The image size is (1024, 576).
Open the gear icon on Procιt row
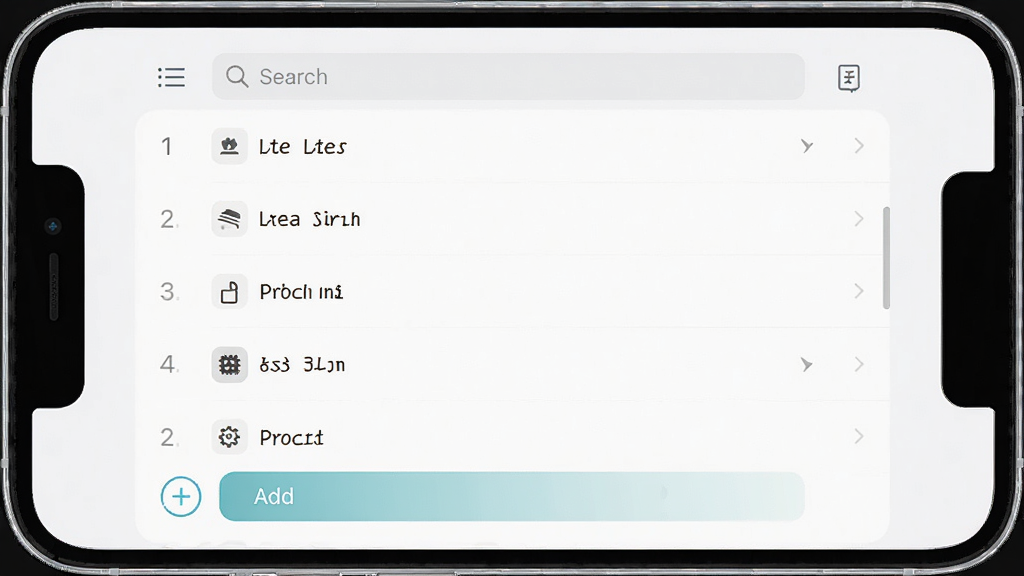(229, 437)
